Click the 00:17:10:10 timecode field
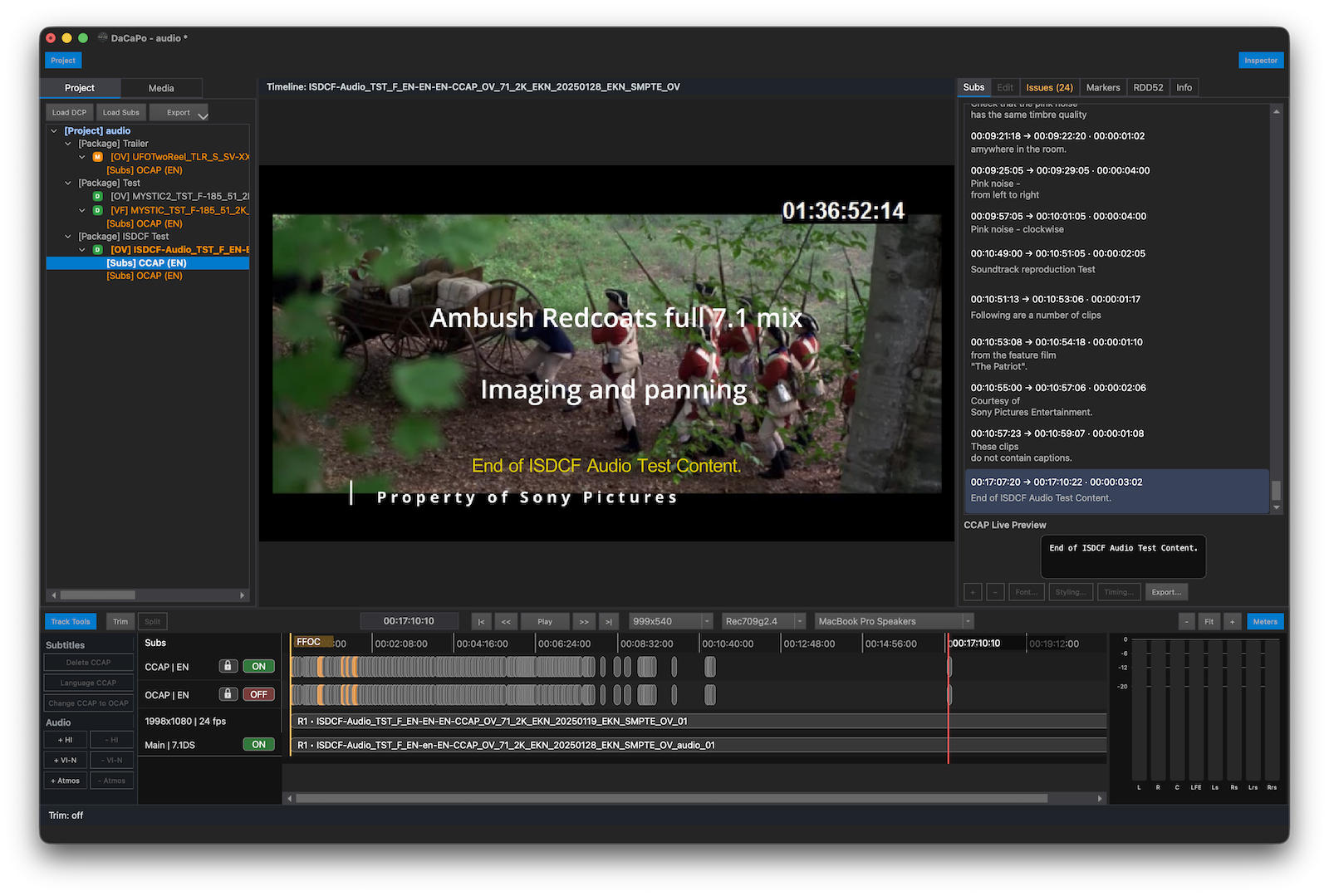This screenshot has height=896, width=1329. (409, 621)
